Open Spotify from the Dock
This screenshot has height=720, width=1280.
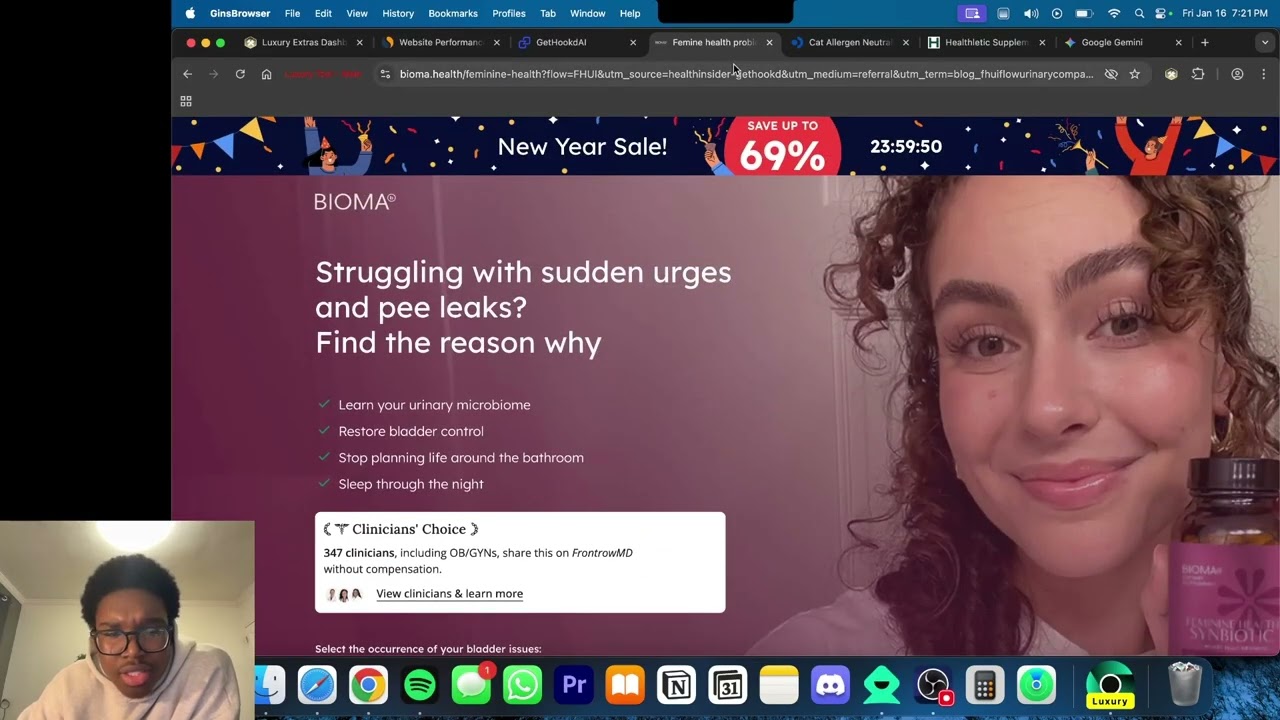click(x=420, y=686)
